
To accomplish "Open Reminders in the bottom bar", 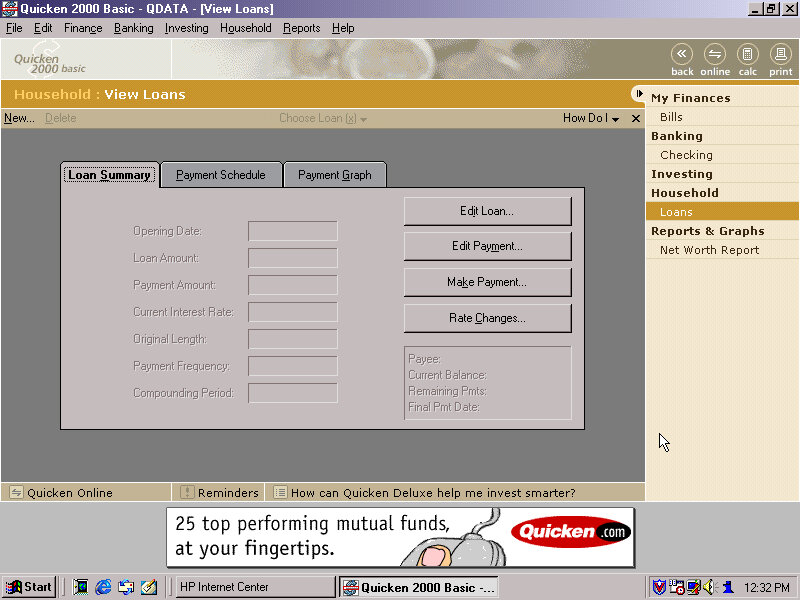I will tap(227, 492).
